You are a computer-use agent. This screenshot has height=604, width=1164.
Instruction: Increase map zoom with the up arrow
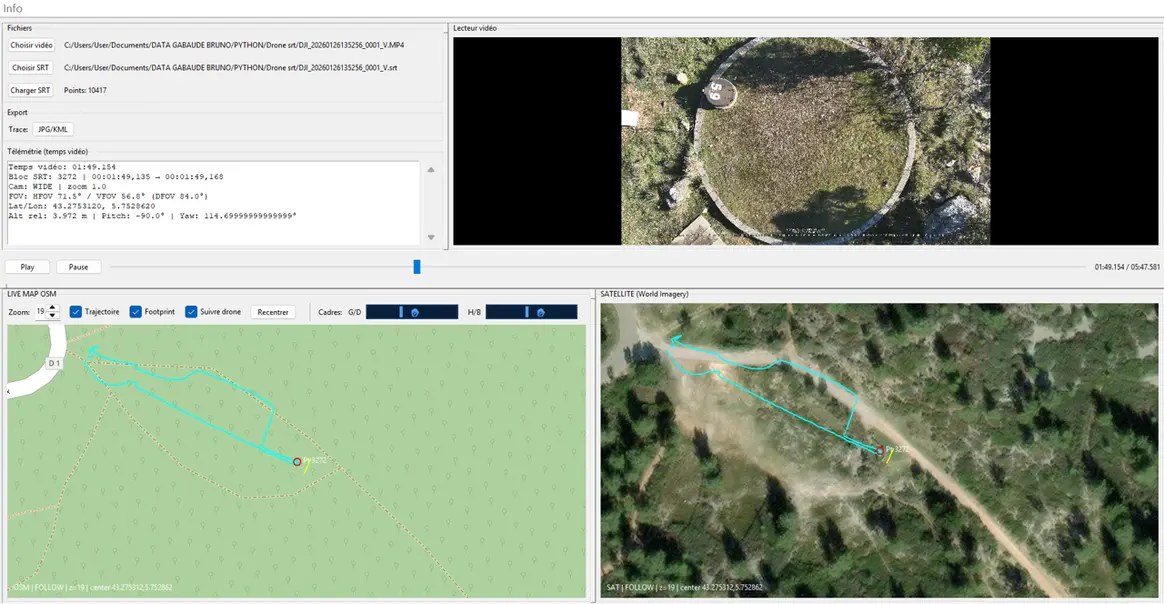point(54,308)
